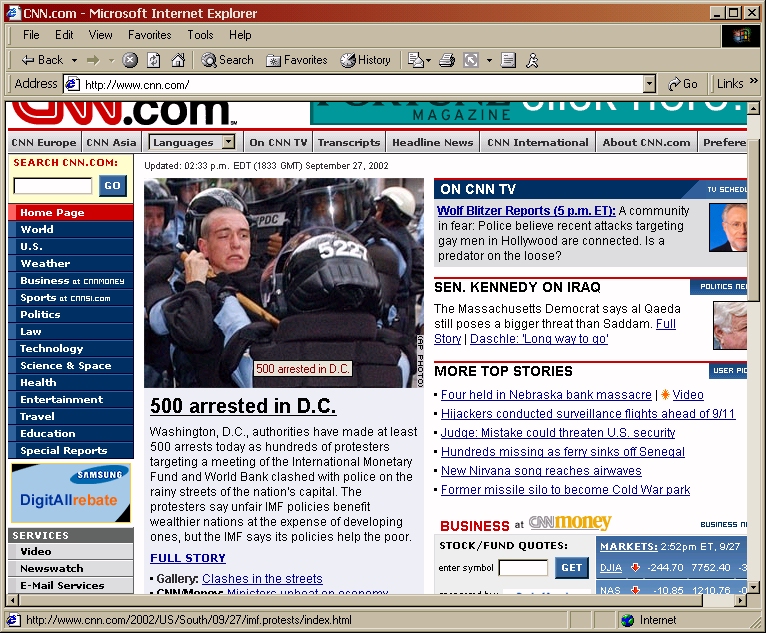
Task: Click the video icon beside Nebraska story
Action: (665, 395)
